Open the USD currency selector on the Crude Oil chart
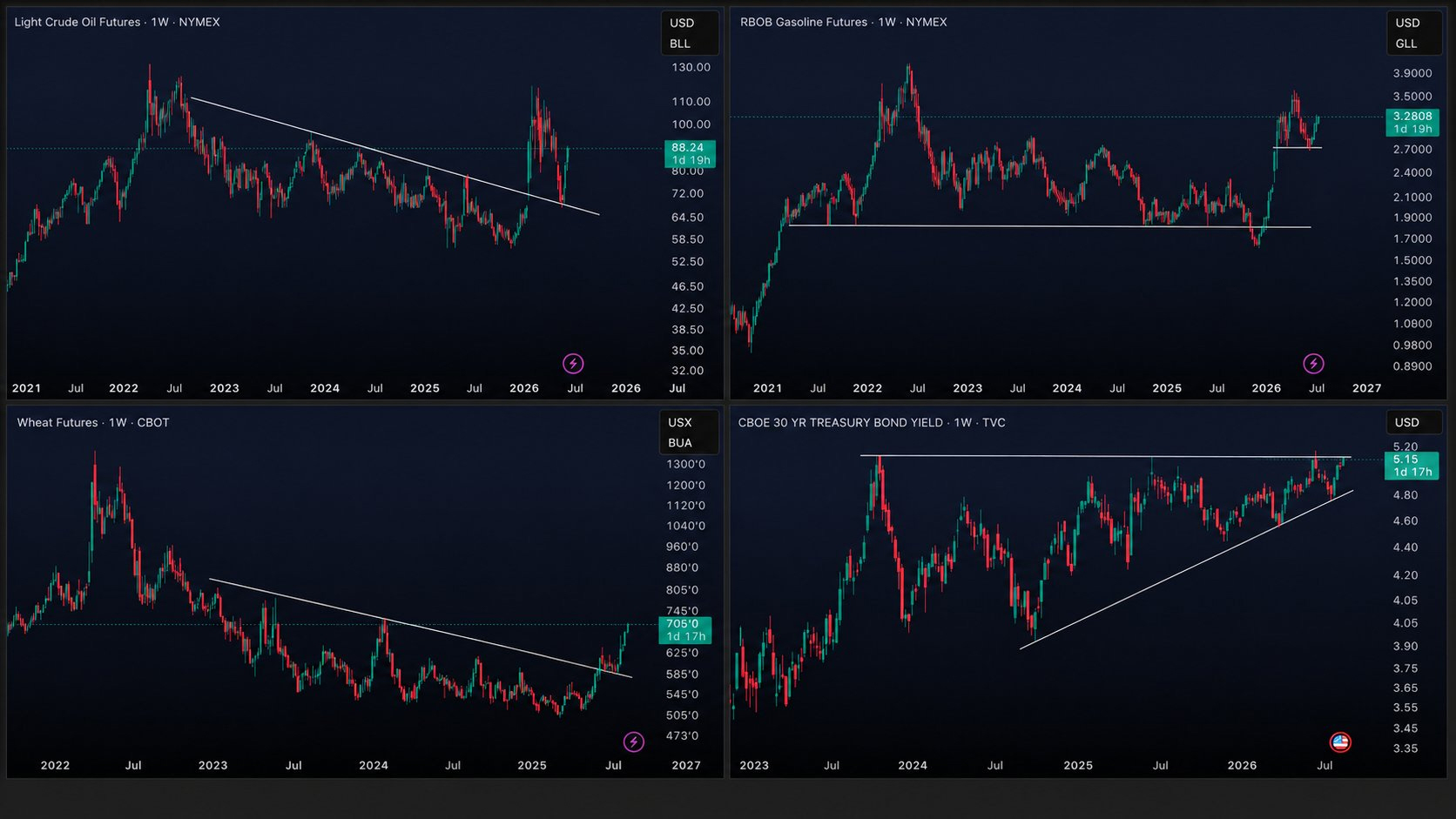This screenshot has width=1456, height=819. [682, 23]
